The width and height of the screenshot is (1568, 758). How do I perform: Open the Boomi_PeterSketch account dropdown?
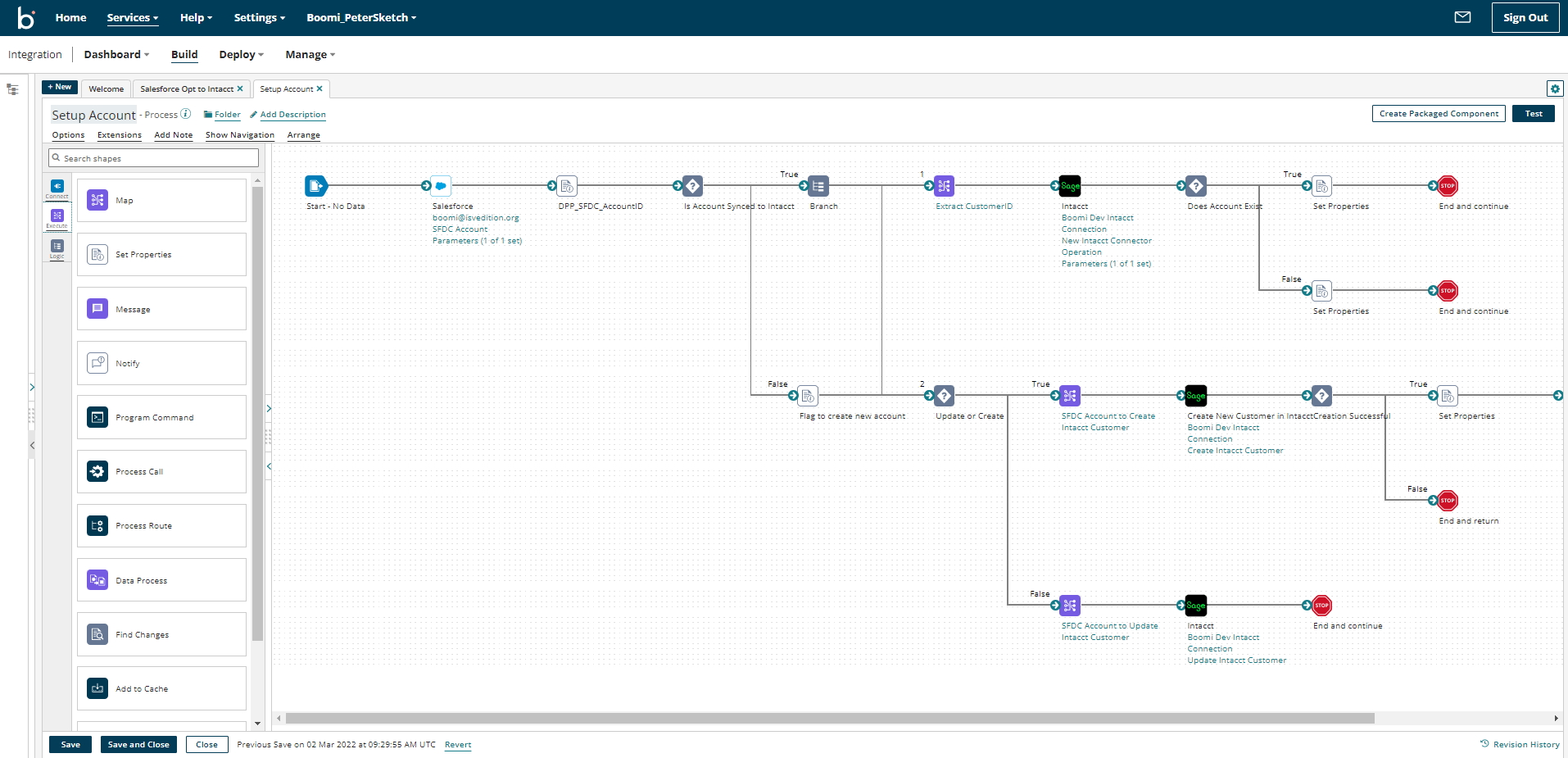tap(361, 17)
